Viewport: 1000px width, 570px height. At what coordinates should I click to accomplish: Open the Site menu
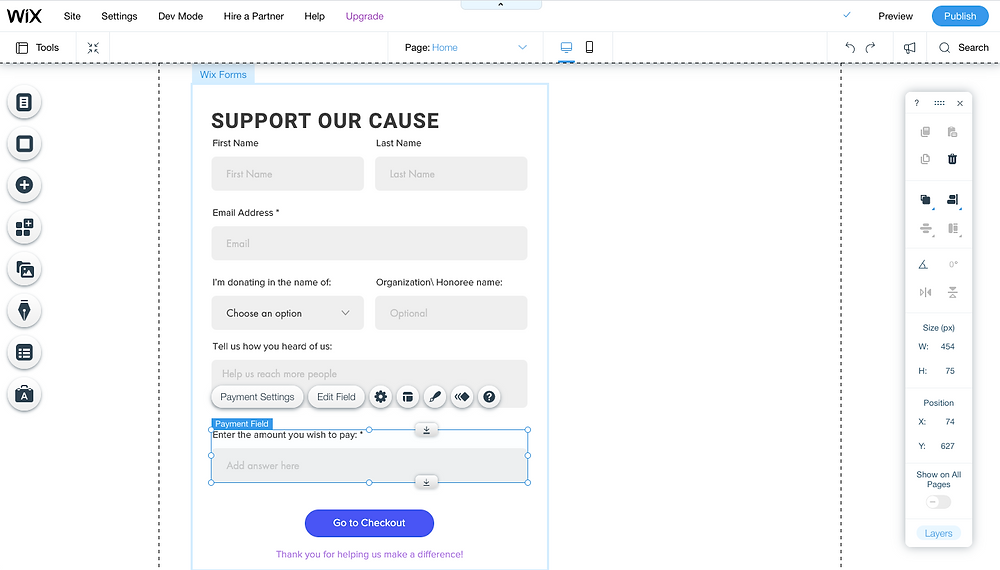pos(72,16)
